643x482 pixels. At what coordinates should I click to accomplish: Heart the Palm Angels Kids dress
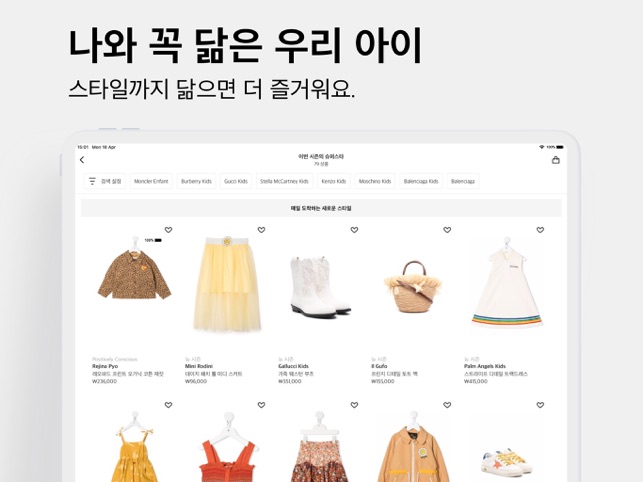pyautogui.click(x=540, y=230)
